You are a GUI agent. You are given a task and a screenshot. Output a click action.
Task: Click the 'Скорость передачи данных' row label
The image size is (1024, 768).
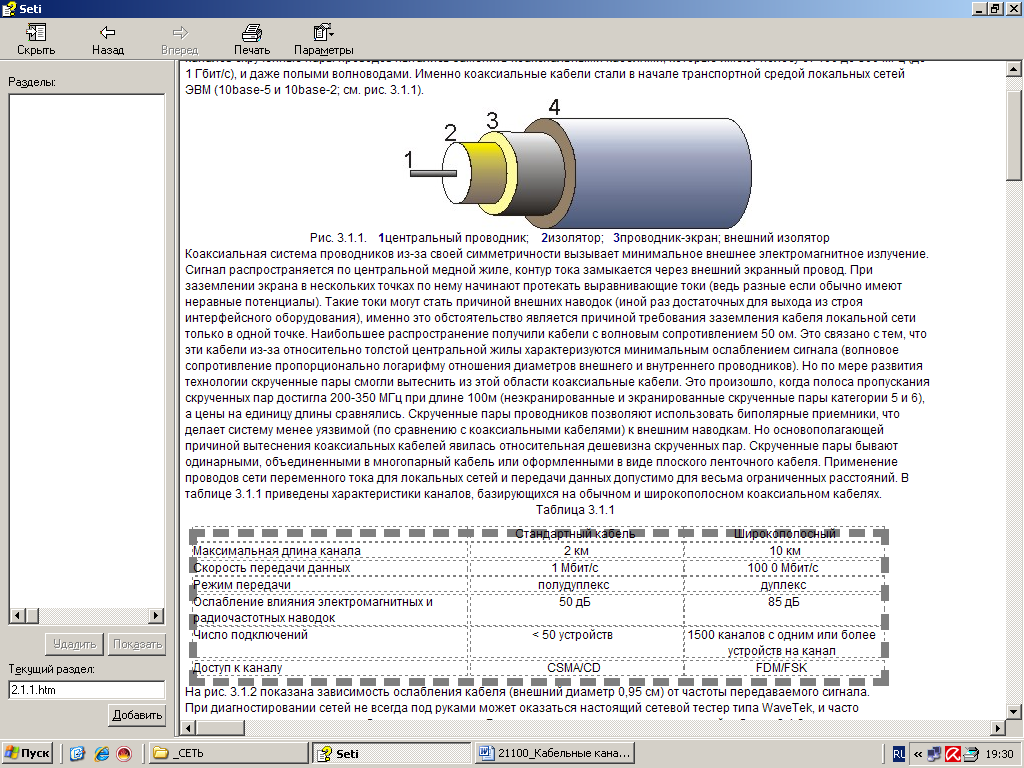tap(272, 568)
